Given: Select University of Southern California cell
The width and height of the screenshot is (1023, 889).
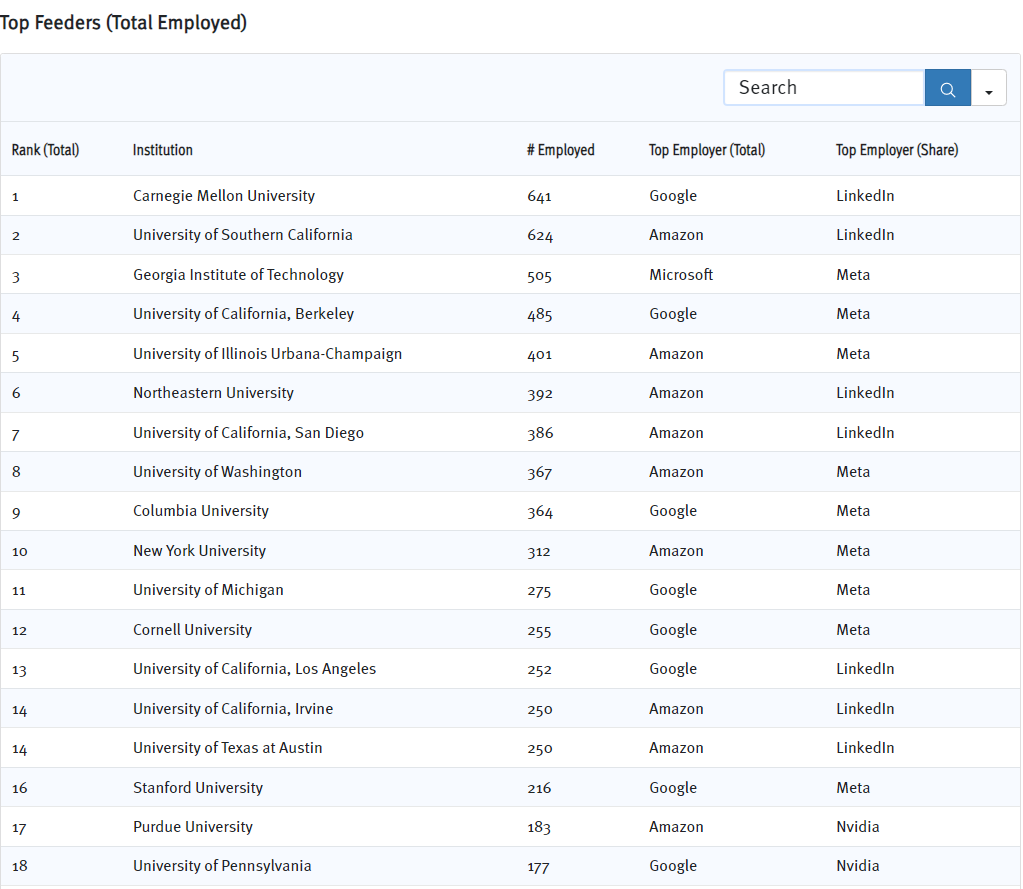Looking at the screenshot, I should pyautogui.click(x=243, y=235).
